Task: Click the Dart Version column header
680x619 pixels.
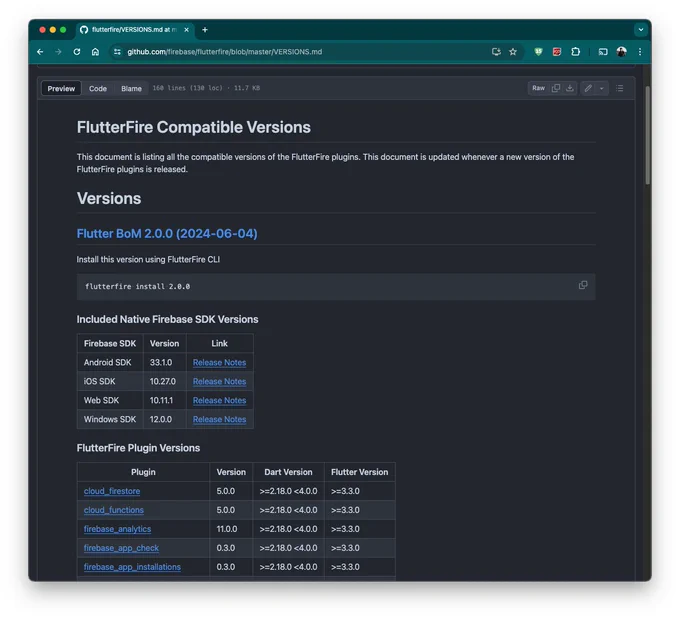Action: click(288, 472)
